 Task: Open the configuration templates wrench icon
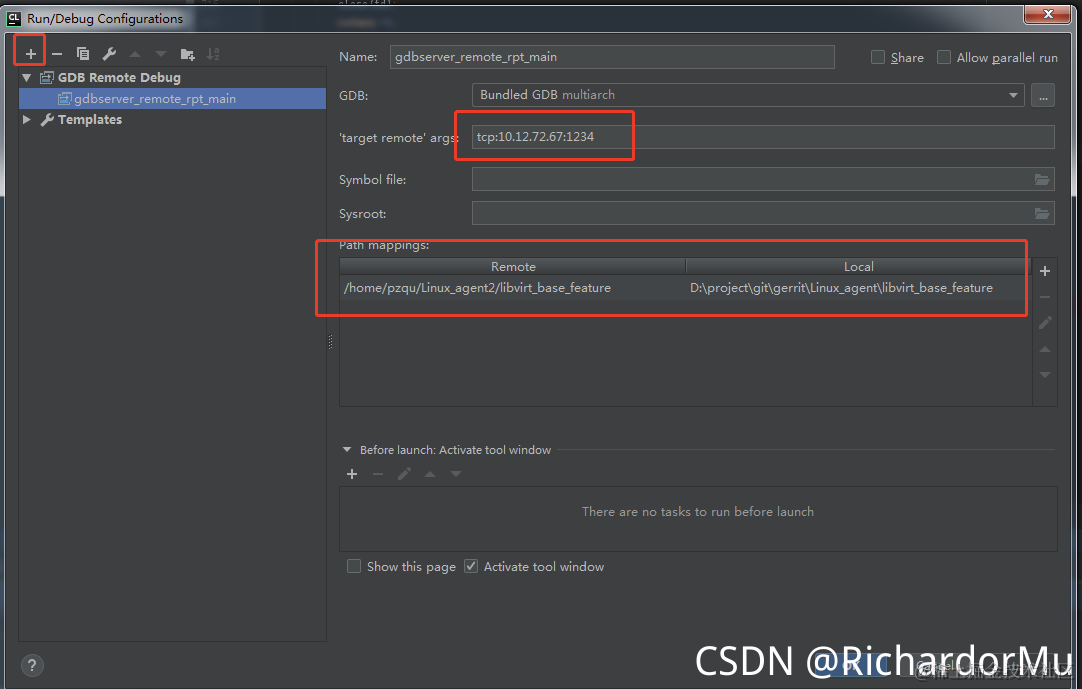click(x=109, y=53)
